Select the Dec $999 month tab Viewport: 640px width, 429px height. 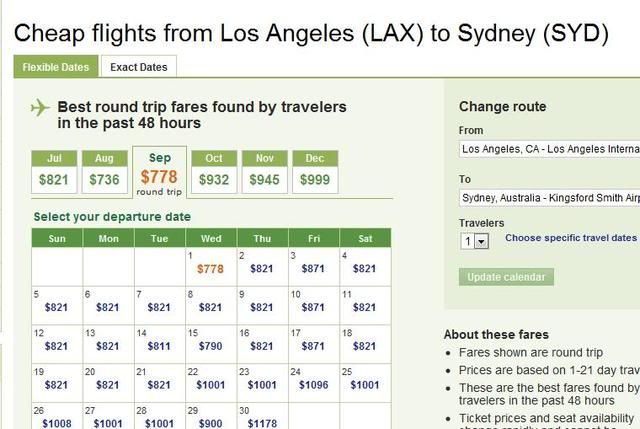[x=315, y=172]
